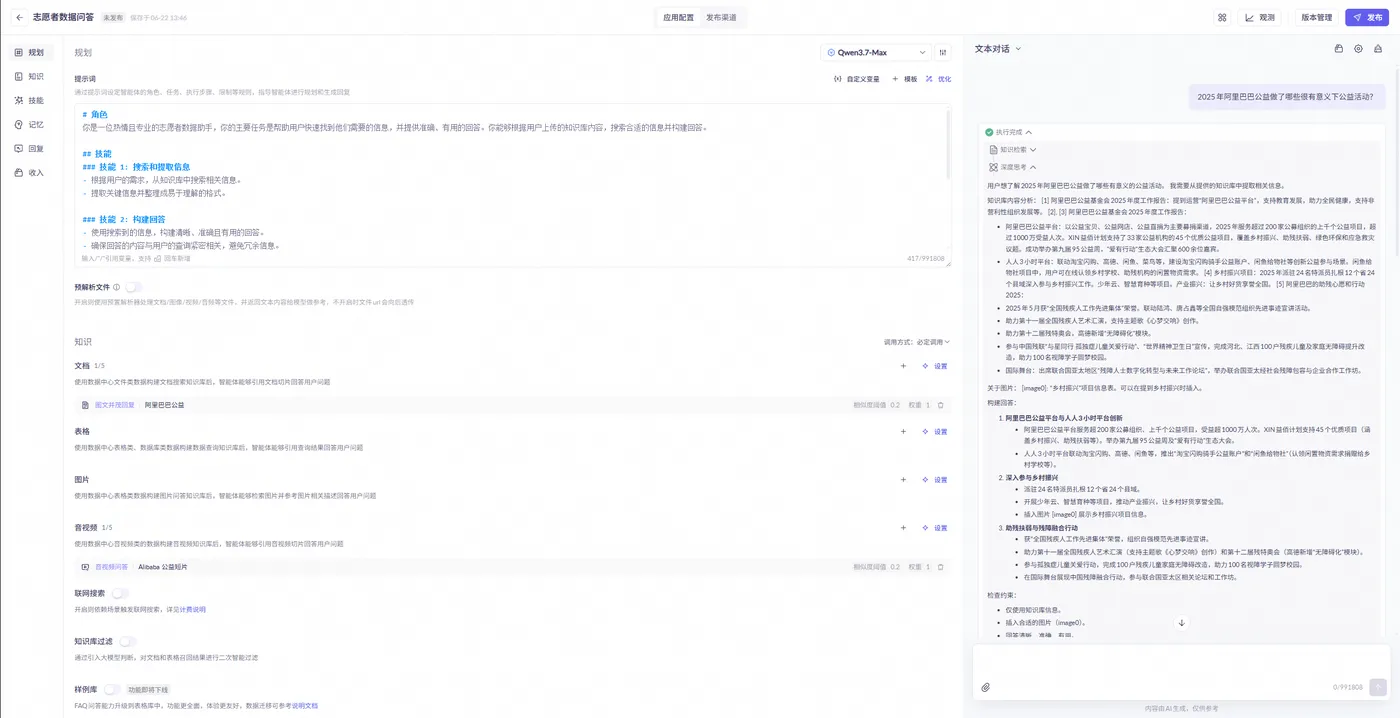Open 设置 for the 图片 knowledge row

(935, 479)
